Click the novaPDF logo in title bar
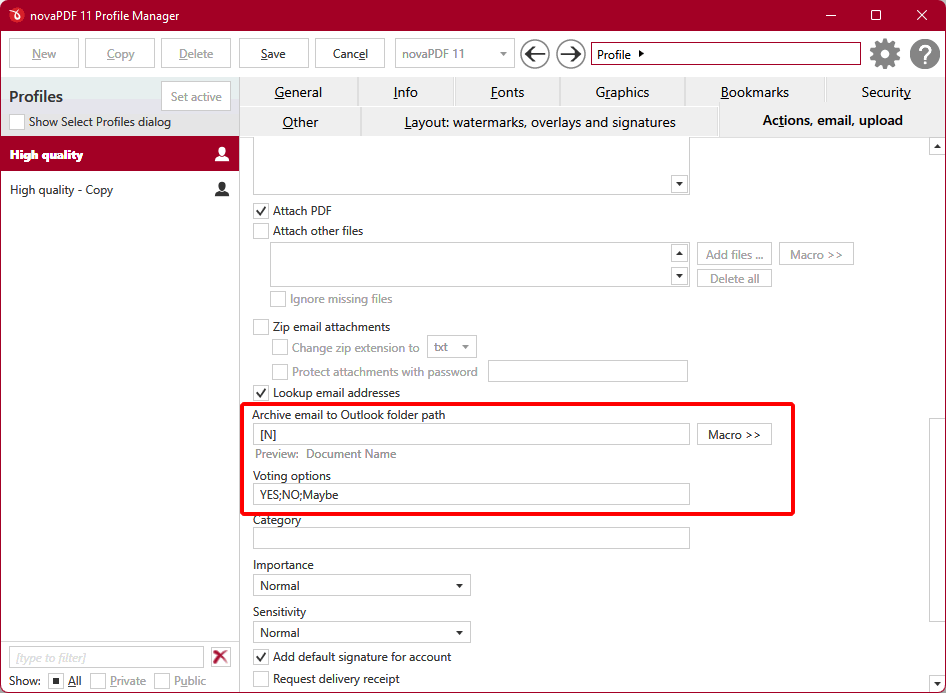This screenshot has height=693, width=946. (16, 15)
